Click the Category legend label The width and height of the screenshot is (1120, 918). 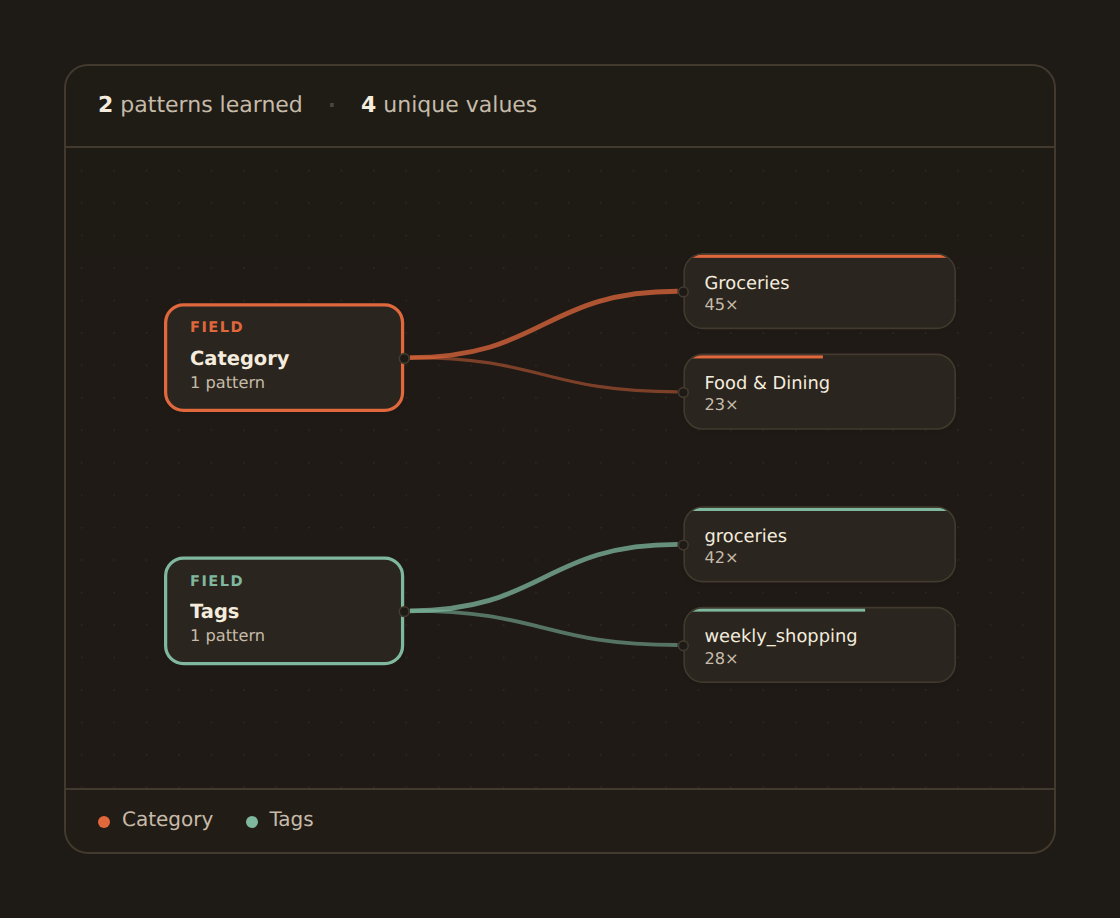pos(167,819)
